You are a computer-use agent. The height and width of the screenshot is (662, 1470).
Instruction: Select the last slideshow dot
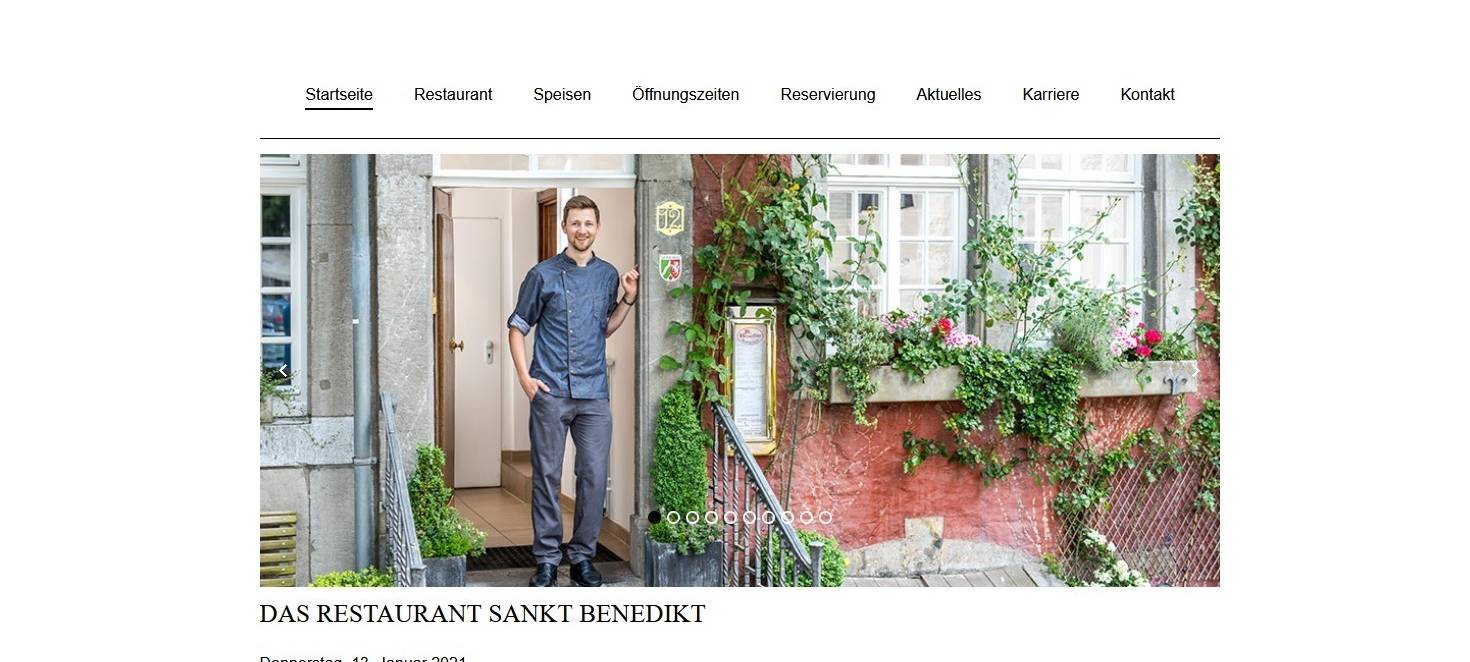pos(825,517)
